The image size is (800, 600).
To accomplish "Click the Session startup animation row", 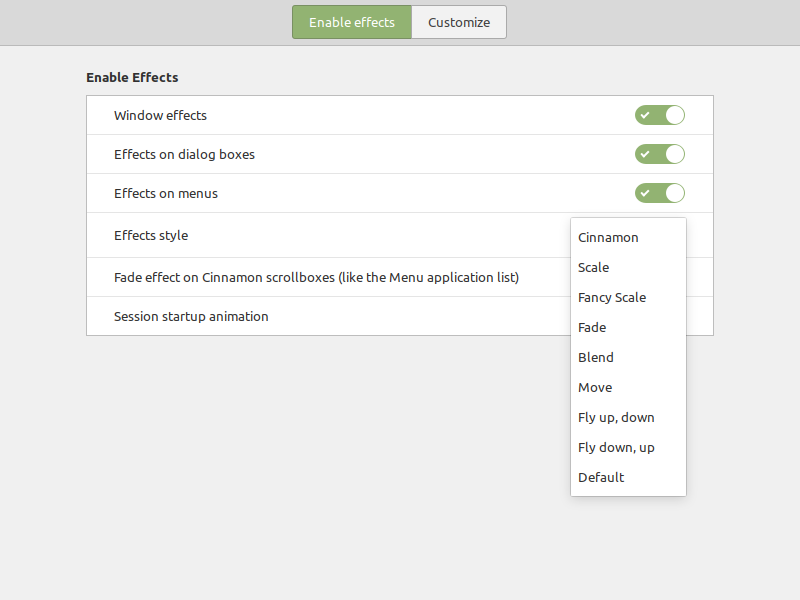I will coord(190,316).
